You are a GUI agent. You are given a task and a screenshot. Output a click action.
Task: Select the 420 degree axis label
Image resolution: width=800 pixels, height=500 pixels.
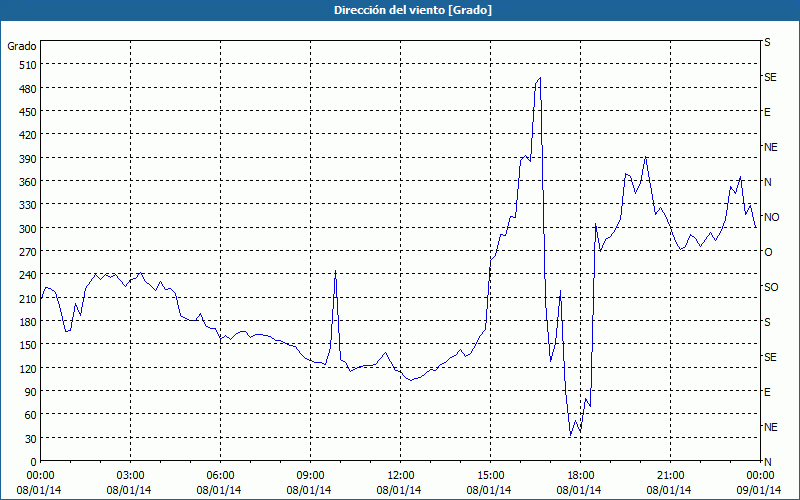[27, 135]
